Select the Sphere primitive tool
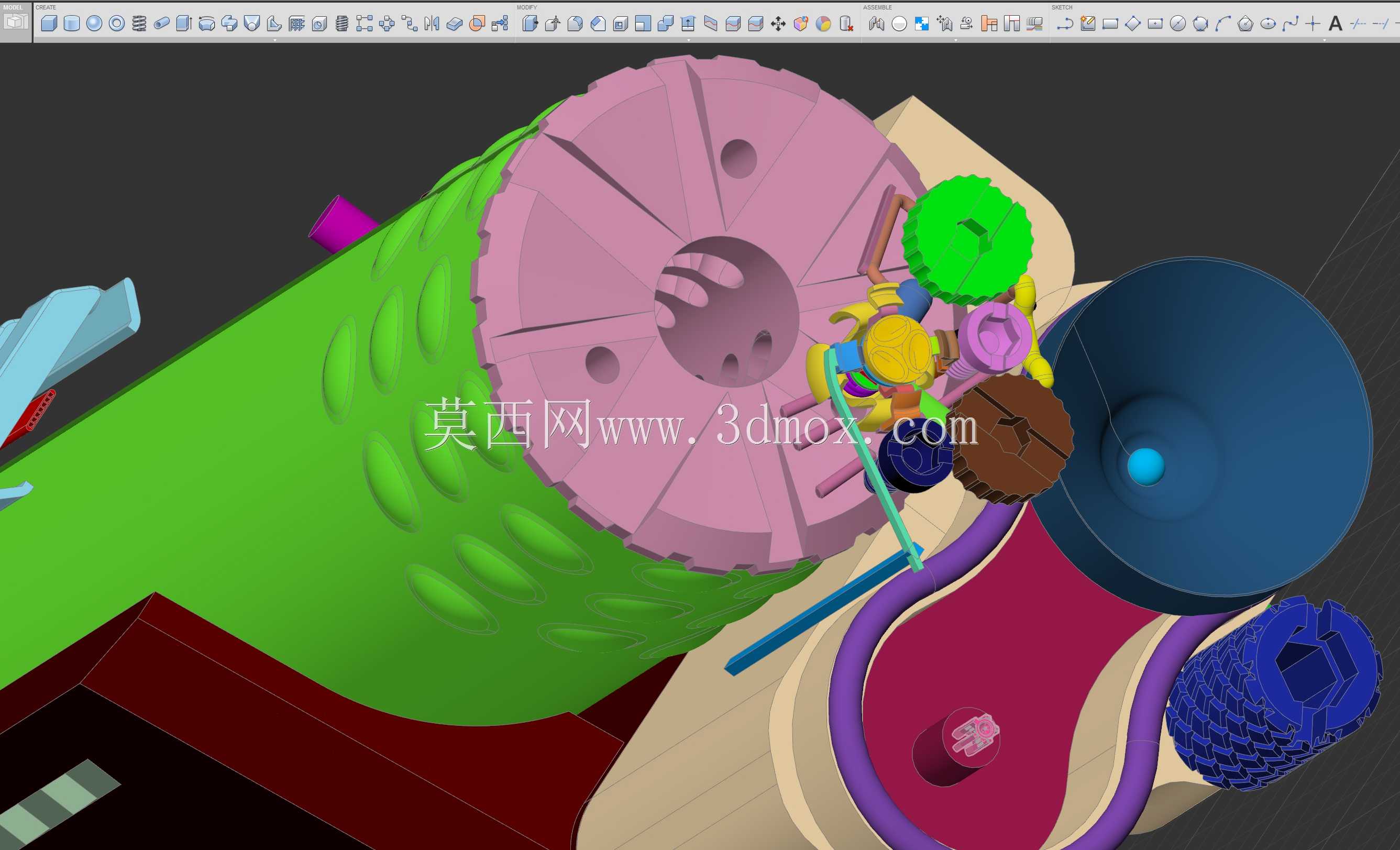Screen dimensions: 1400x850 [94, 23]
